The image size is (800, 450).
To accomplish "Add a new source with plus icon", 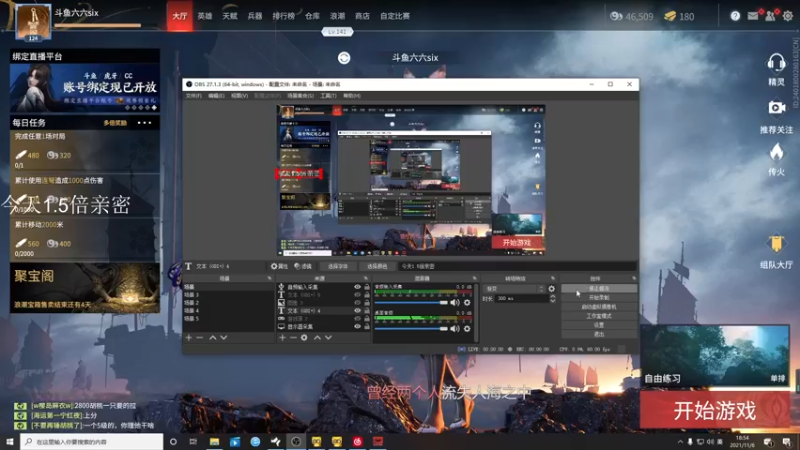I will coord(282,338).
